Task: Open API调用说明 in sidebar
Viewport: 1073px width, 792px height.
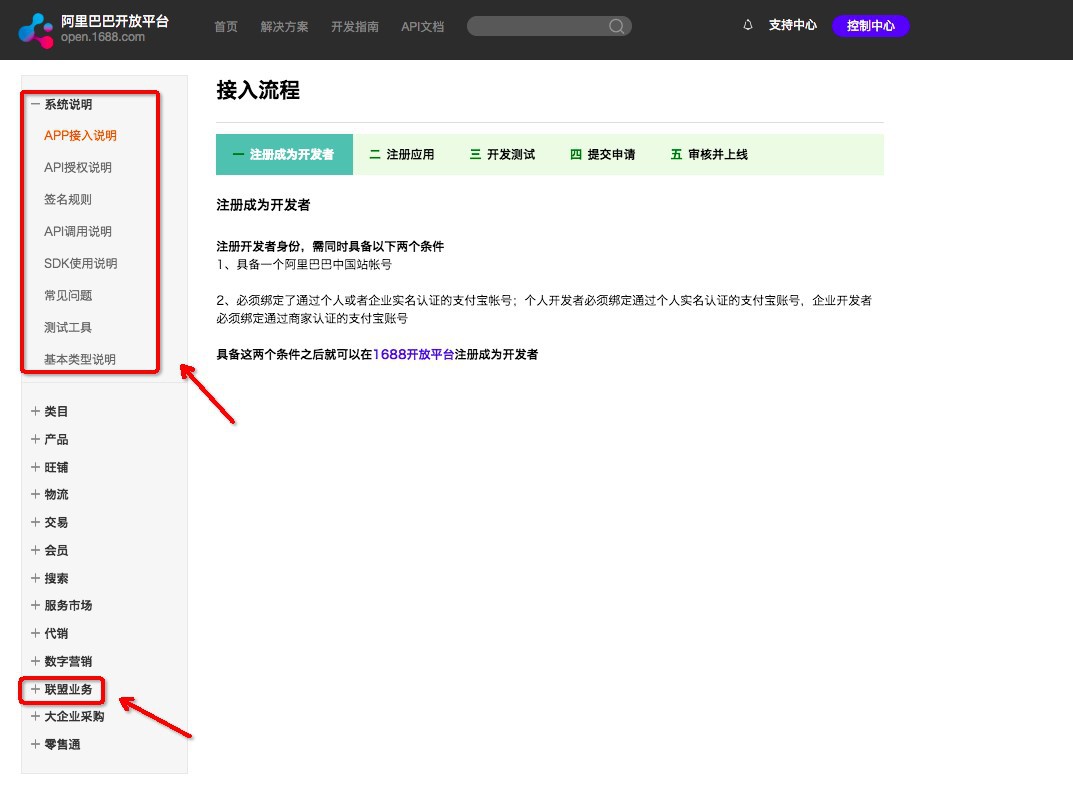Action: (78, 231)
